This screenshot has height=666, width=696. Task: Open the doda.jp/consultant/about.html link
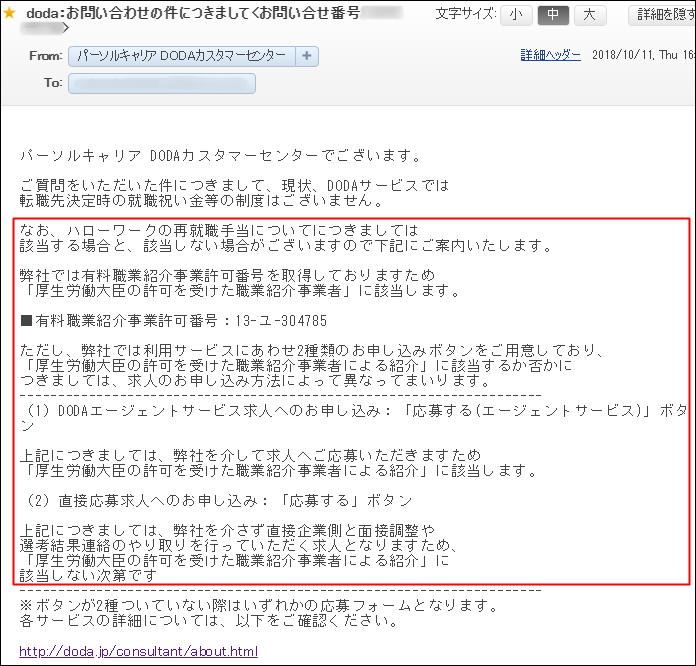[138, 651]
